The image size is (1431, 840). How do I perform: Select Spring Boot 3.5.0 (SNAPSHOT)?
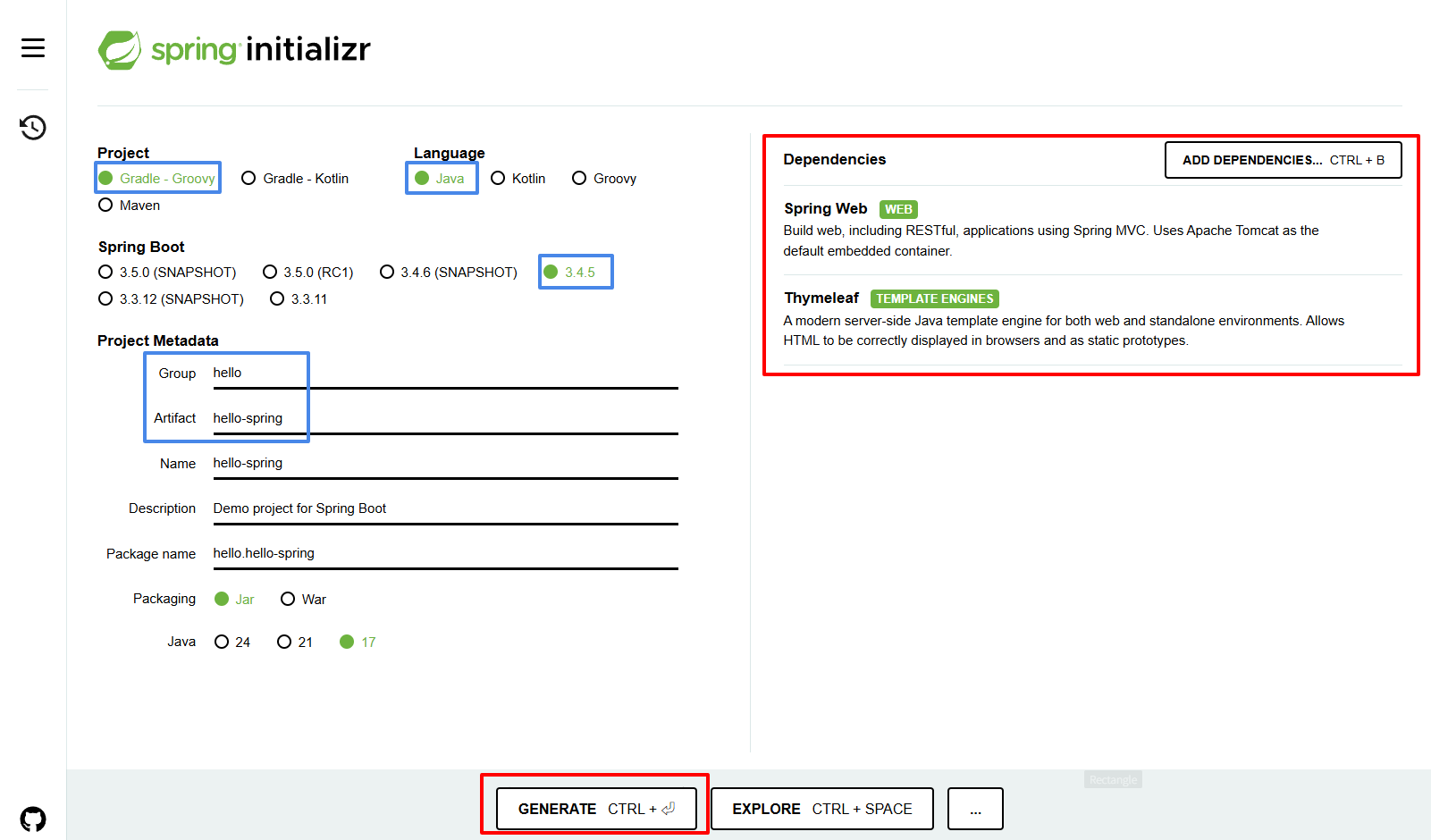(x=167, y=272)
